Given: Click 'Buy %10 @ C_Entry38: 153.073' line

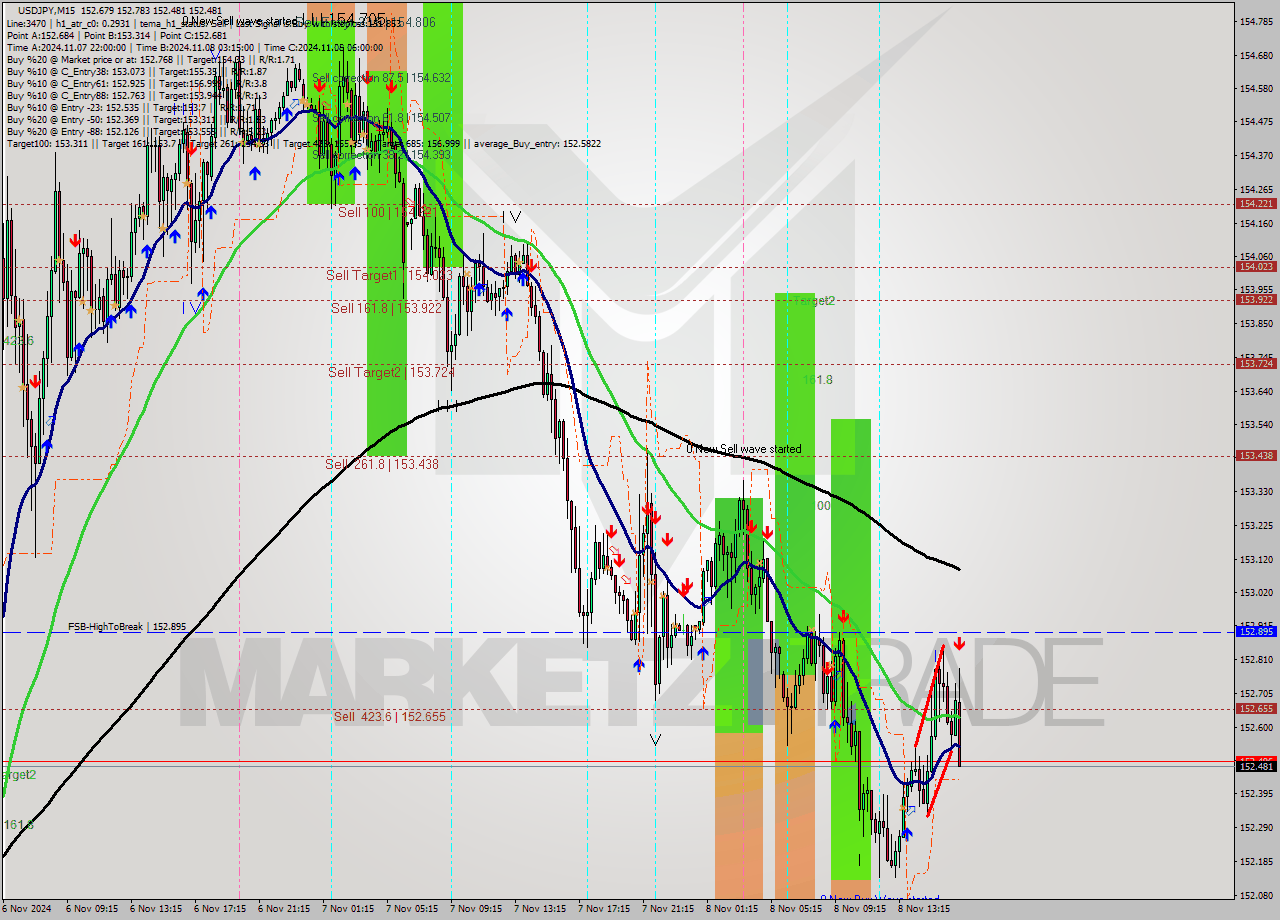Looking at the screenshot, I should [x=136, y=71].
